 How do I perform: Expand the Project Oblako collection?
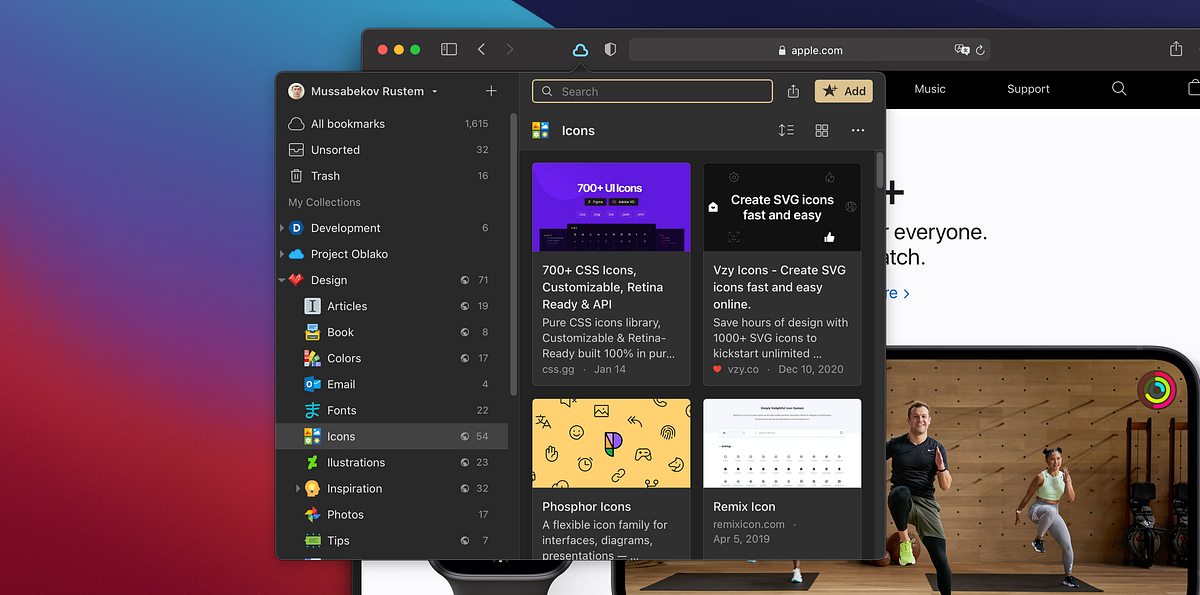[281, 253]
